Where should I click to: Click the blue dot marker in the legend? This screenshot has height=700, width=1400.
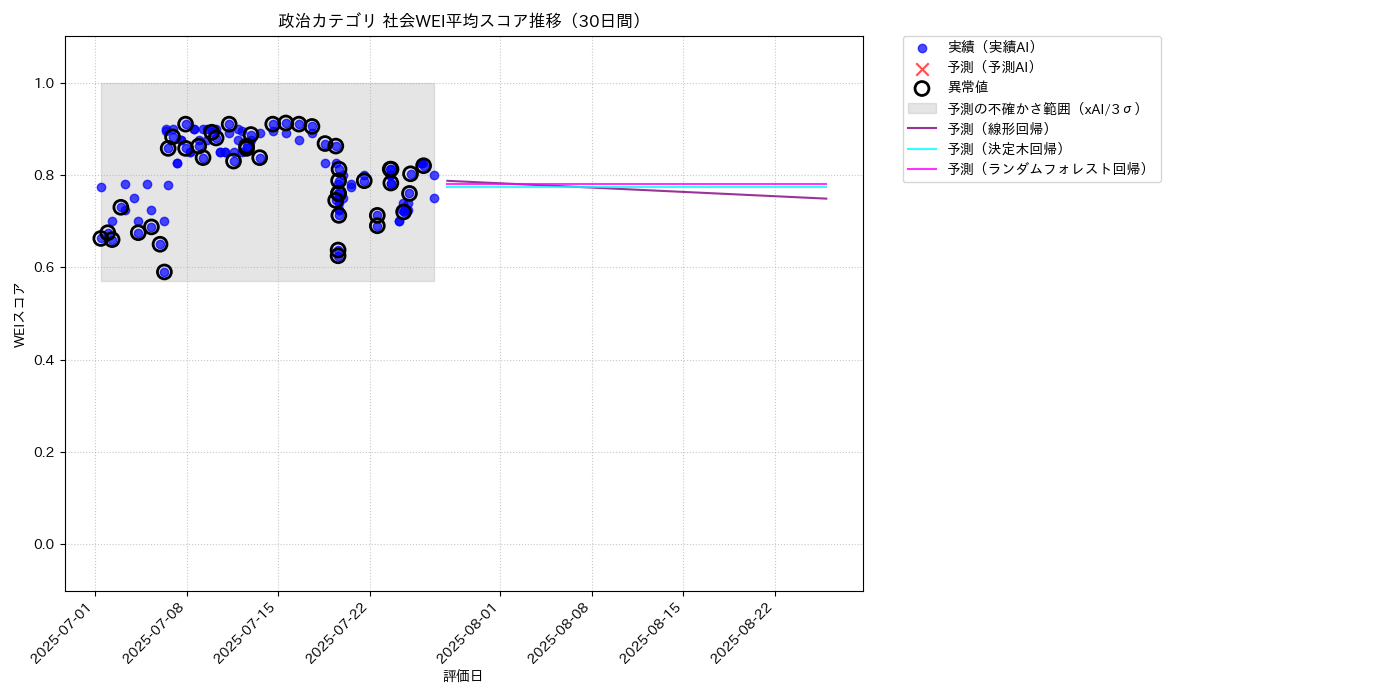(922, 48)
